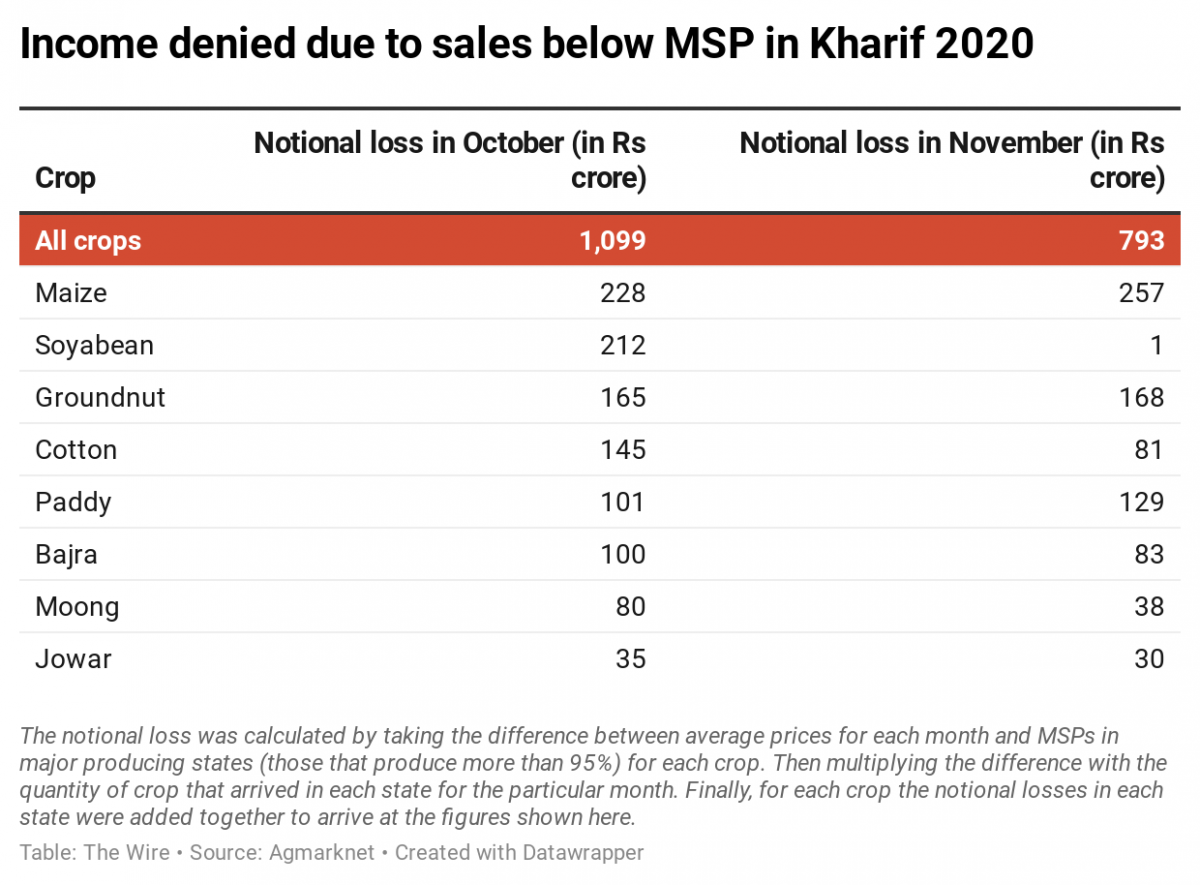
Task: Click the Created with Datawrapper text
Action: pos(519,853)
